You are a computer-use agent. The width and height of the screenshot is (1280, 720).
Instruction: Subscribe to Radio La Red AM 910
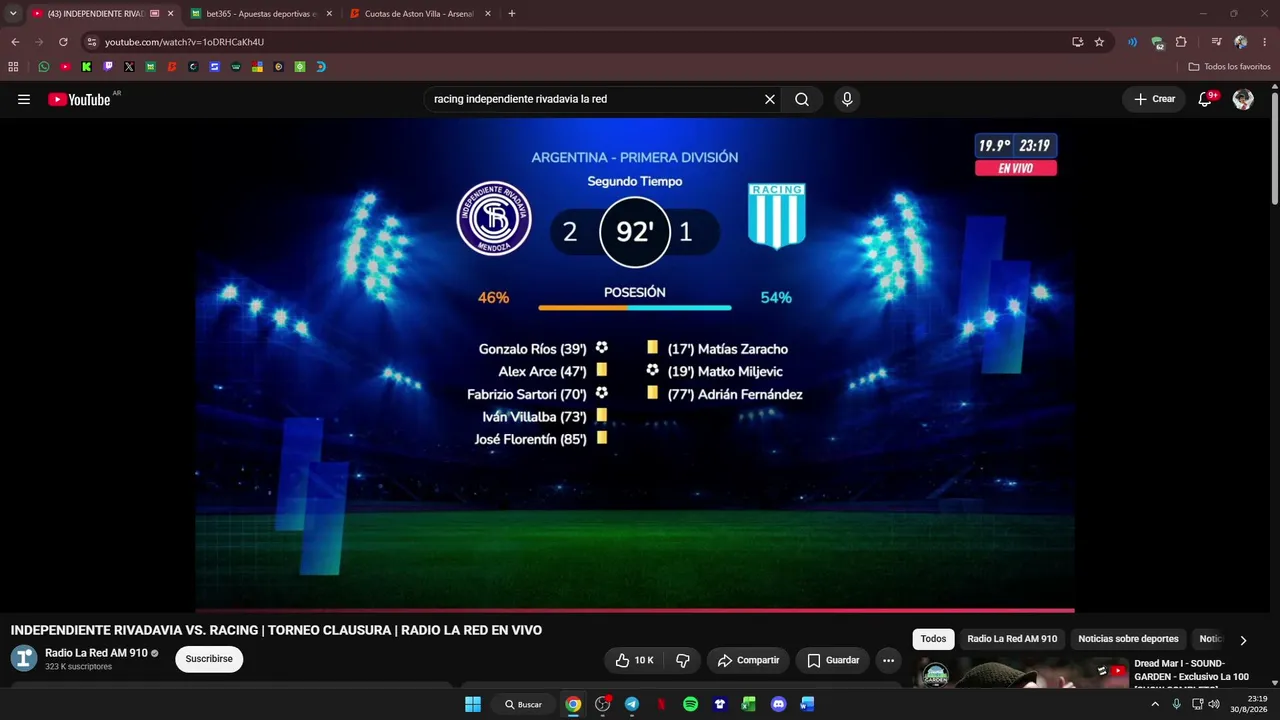click(209, 659)
